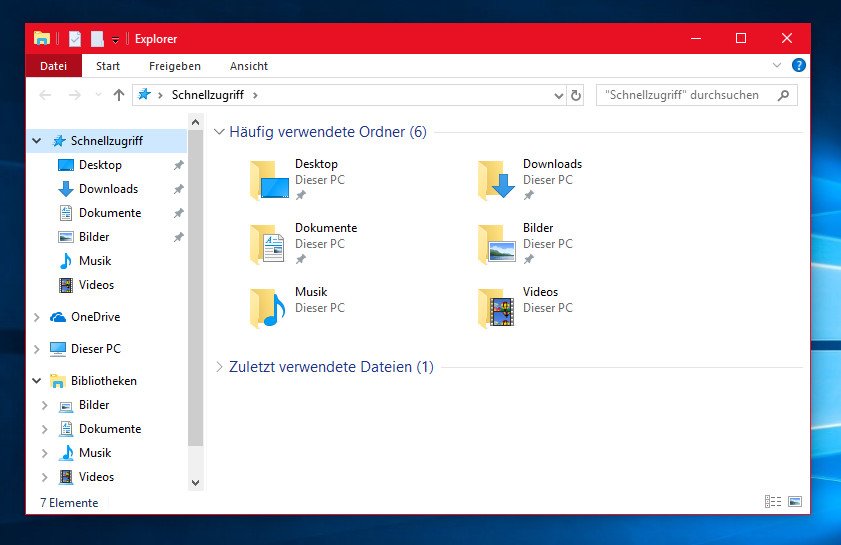Click the Properties icon in quick access toolbar
Screen dimensions: 841x545
click(x=75, y=39)
